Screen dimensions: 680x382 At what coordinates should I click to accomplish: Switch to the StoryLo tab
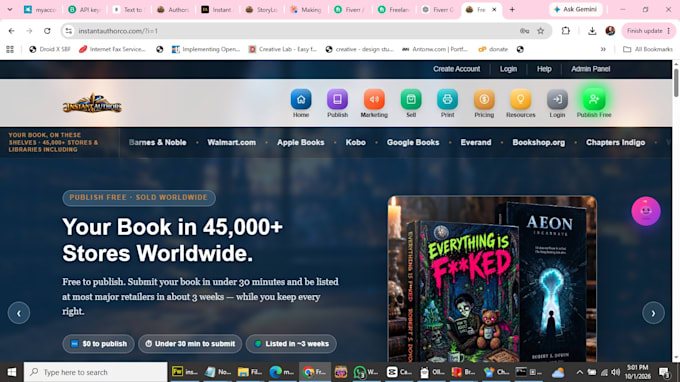click(x=261, y=10)
